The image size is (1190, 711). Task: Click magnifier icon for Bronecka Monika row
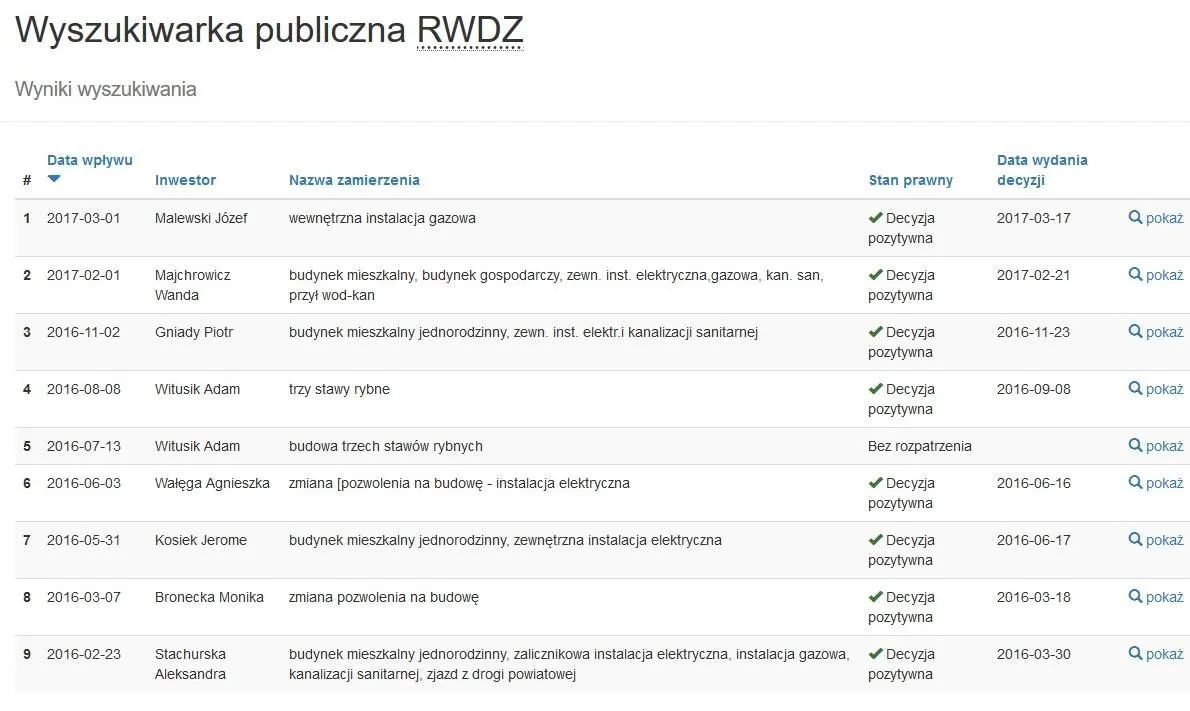1135,596
